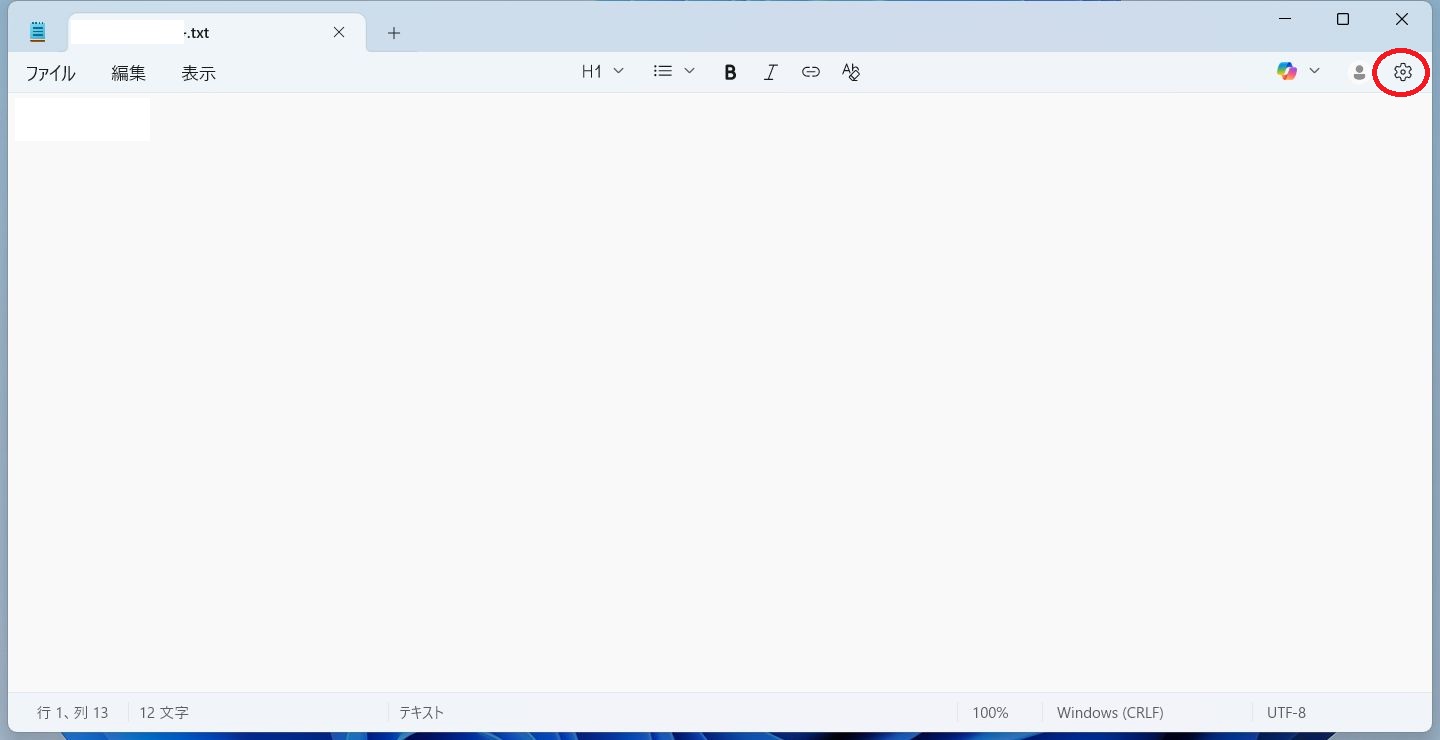
Task: Open the 表示 menu
Action: coord(198,72)
